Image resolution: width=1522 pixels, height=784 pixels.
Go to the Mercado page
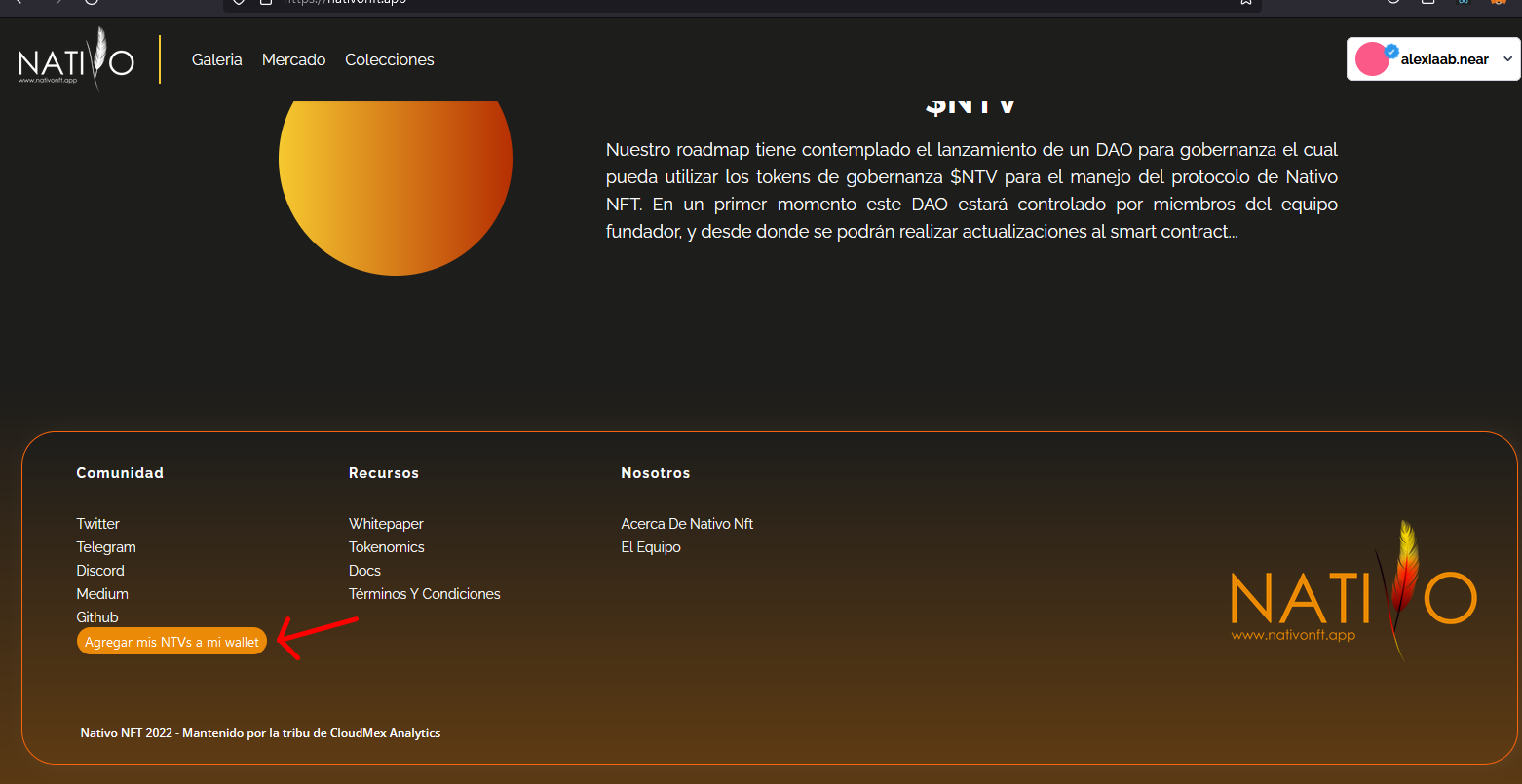point(294,59)
